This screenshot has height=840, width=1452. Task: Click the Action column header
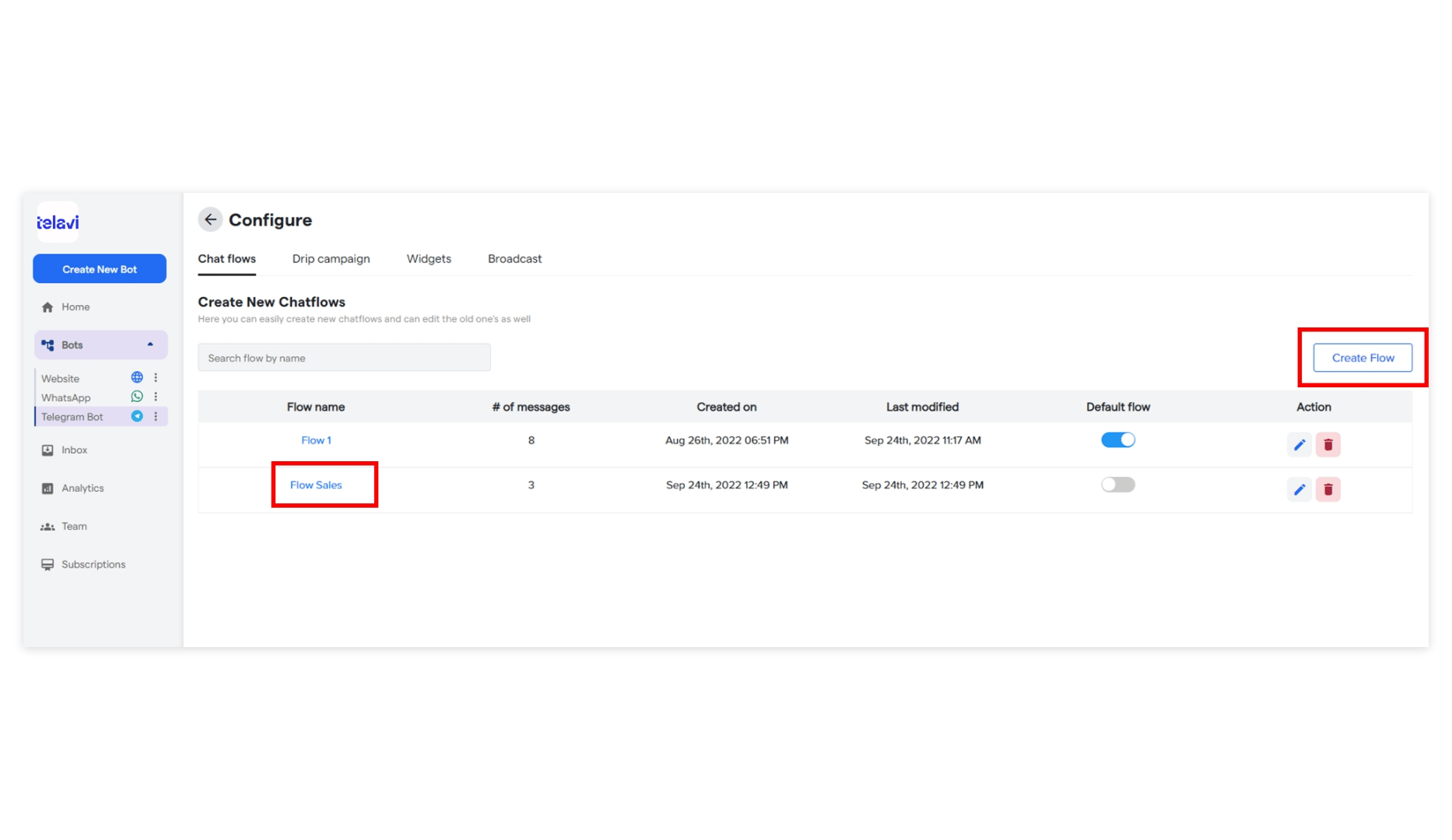[x=1313, y=407]
